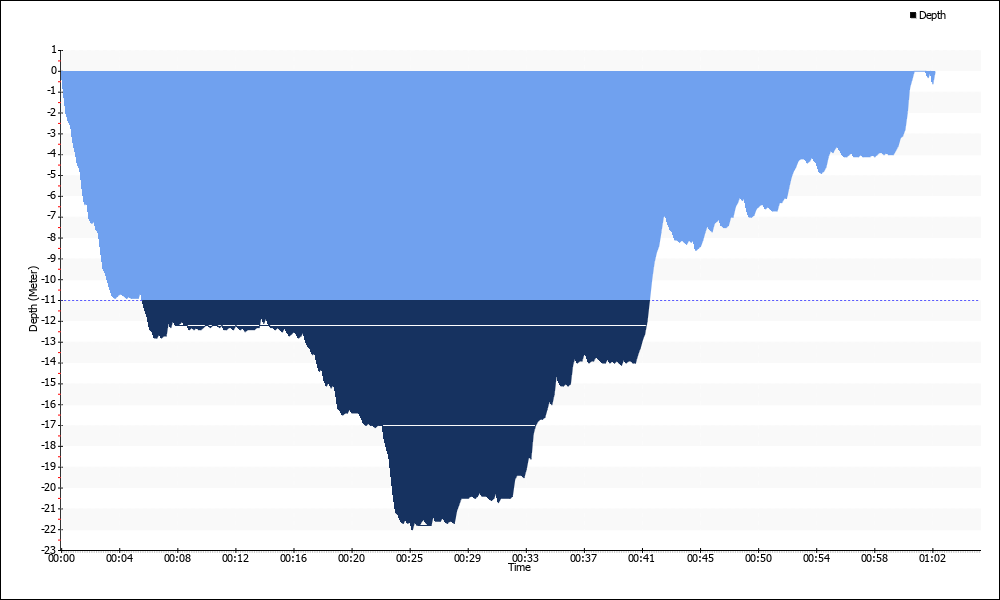Click the black Depth legend square
The height and width of the screenshot is (600, 1000).
pos(913,15)
